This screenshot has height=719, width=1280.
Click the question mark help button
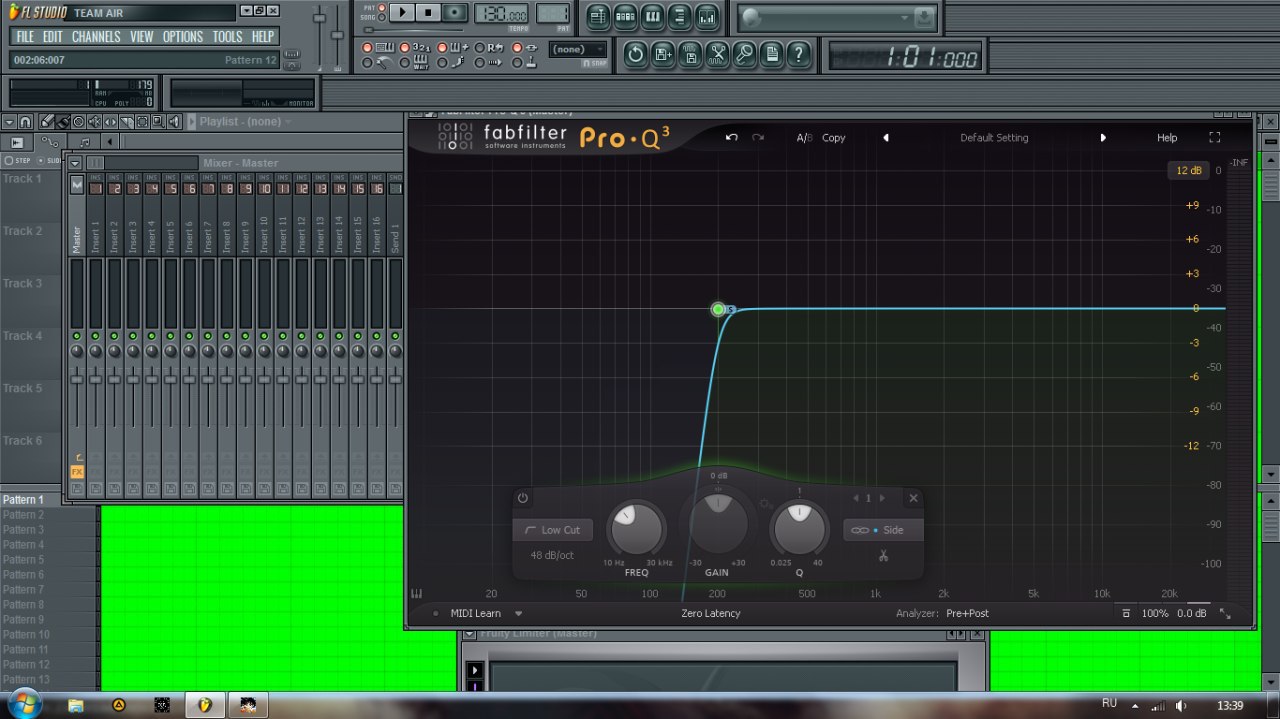(798, 54)
